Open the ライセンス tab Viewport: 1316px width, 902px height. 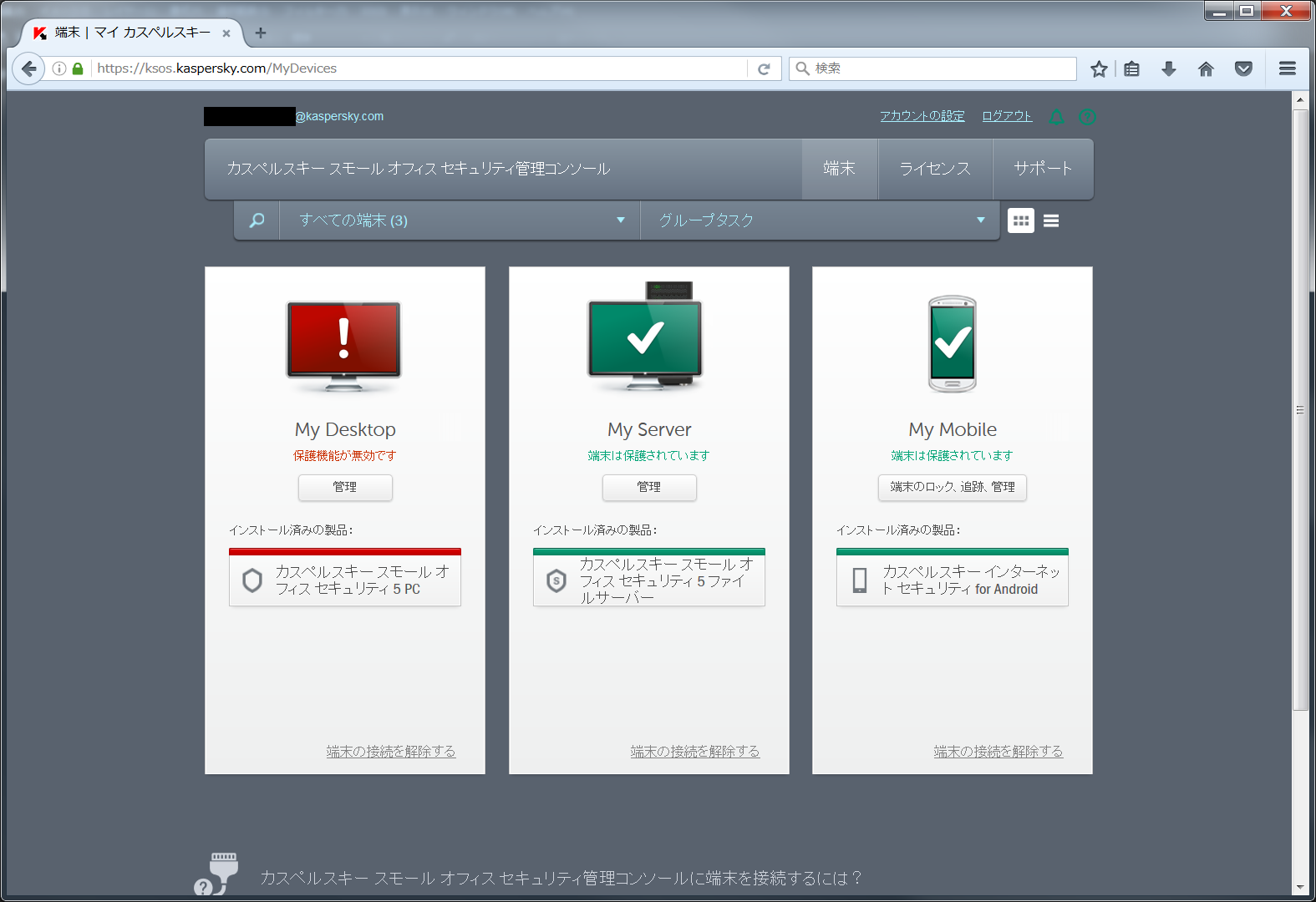coord(935,169)
